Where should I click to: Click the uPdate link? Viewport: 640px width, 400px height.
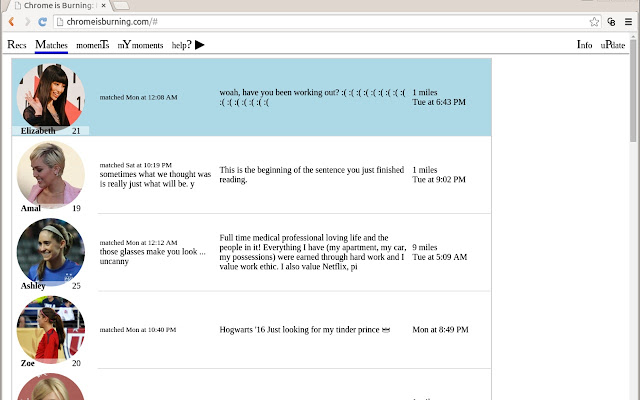pos(613,45)
